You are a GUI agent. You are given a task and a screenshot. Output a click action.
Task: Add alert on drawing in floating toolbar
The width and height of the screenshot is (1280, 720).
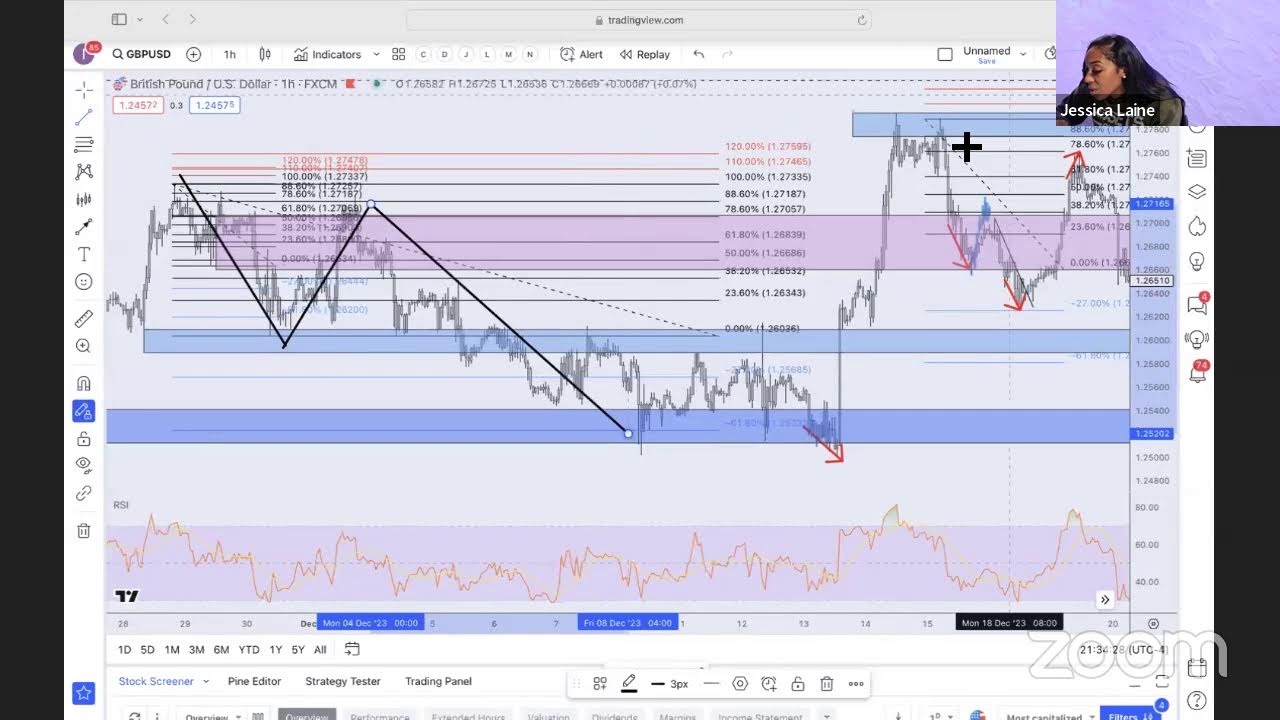(x=769, y=684)
